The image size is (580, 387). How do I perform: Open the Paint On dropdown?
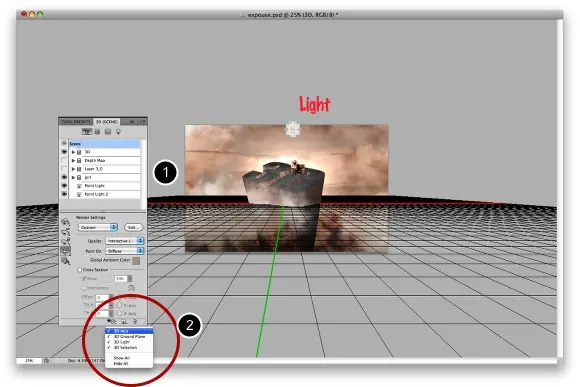(x=125, y=251)
